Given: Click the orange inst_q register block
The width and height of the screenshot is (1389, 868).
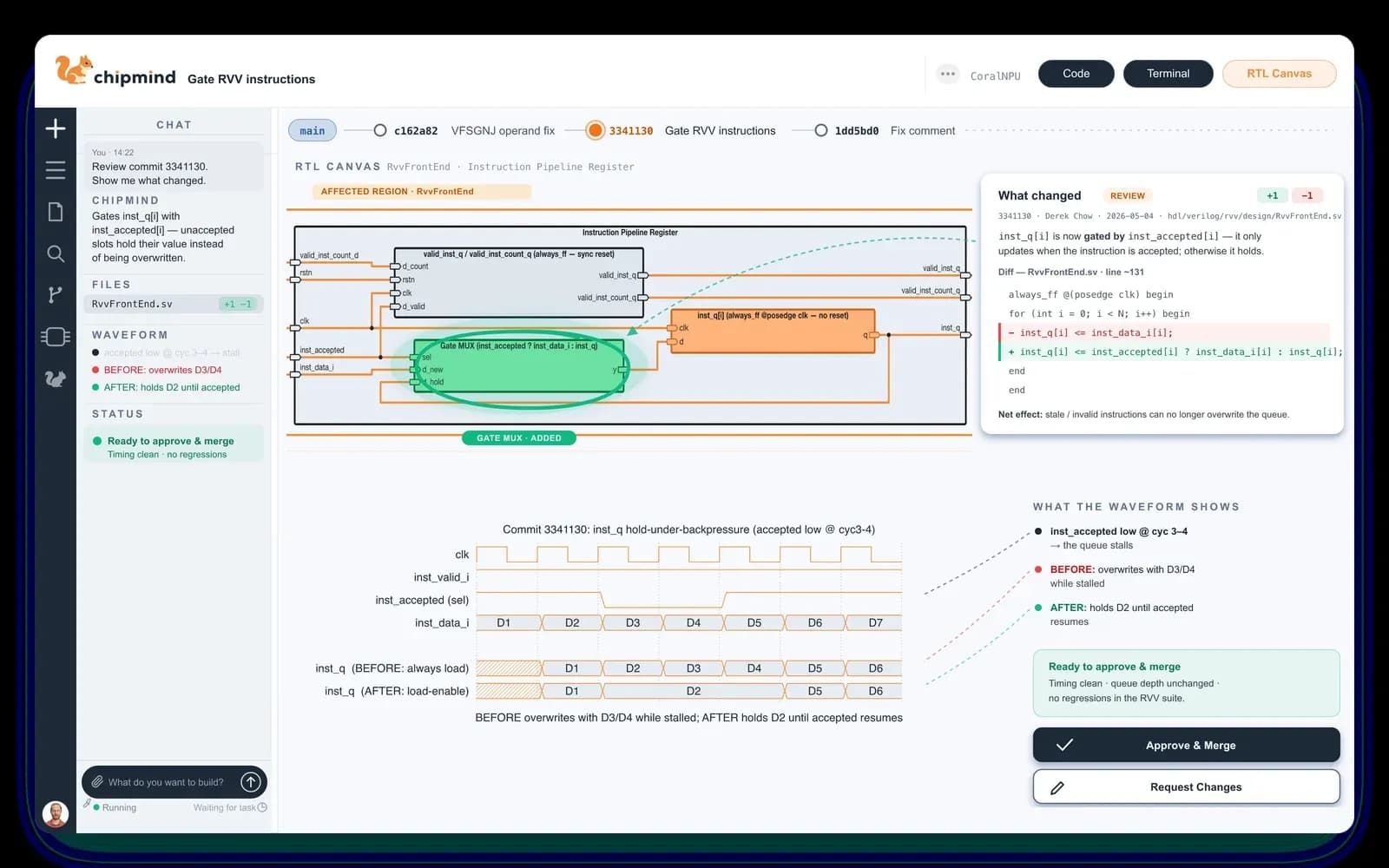Looking at the screenshot, I should click(773, 332).
